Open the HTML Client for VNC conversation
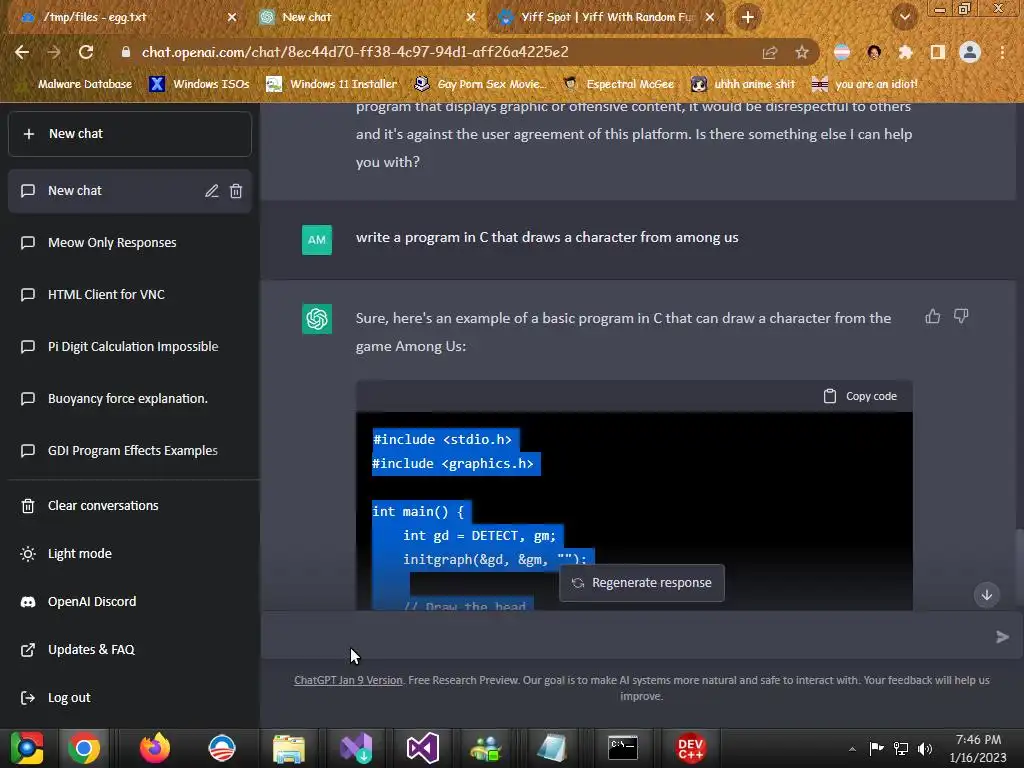The height and width of the screenshot is (768, 1024). [x=129, y=295]
